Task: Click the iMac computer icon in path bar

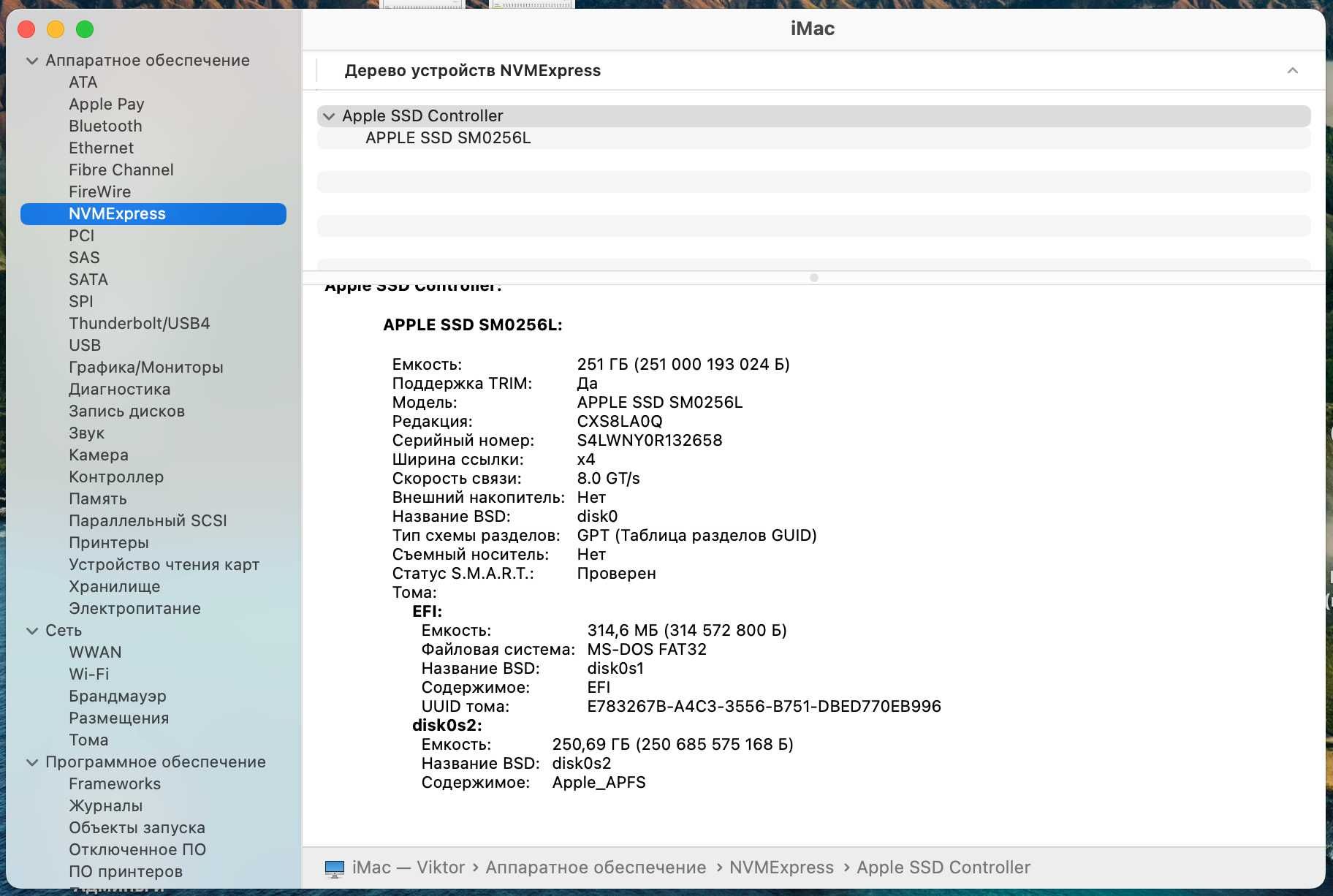Action: pyautogui.click(x=335, y=868)
